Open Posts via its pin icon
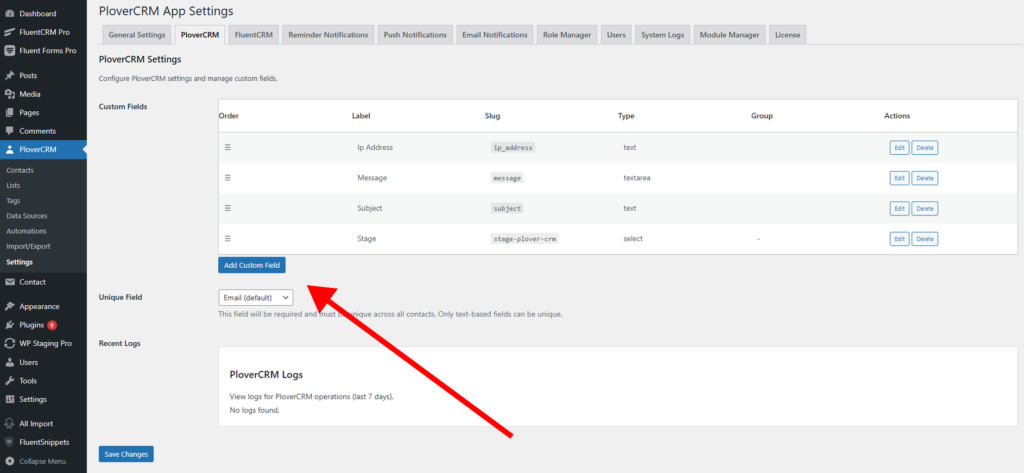The height and width of the screenshot is (473, 1024). point(9,76)
